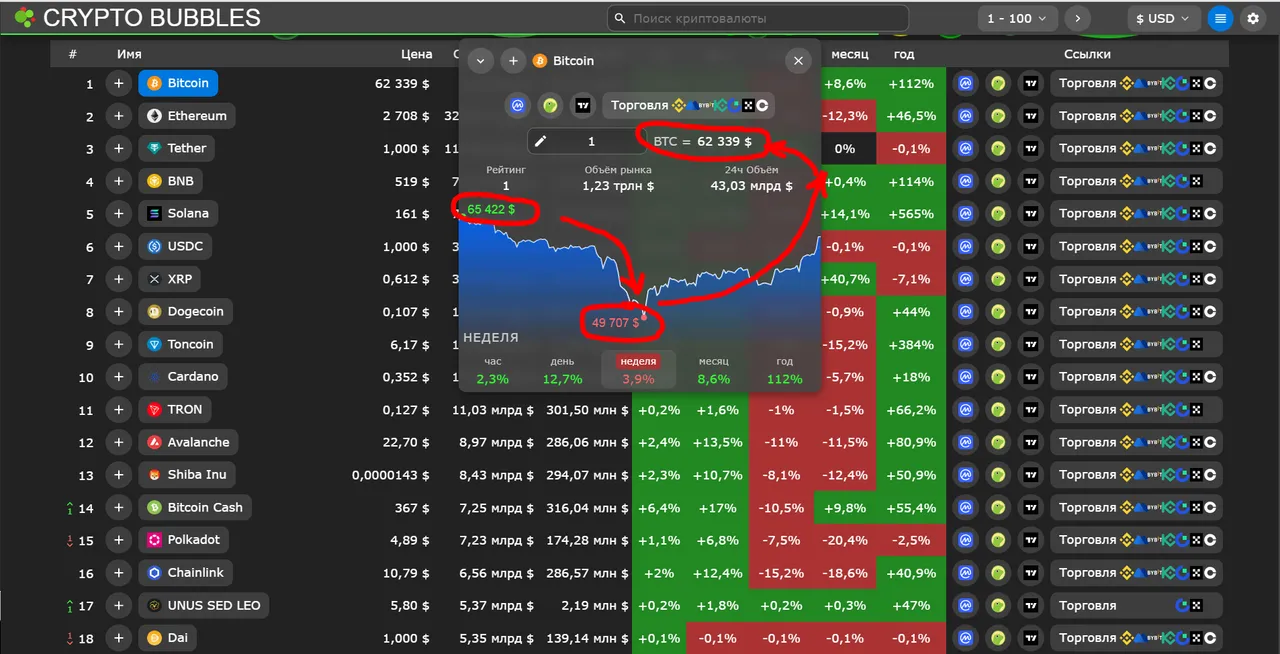The width and height of the screenshot is (1280, 654).
Task: Toggle plus button in Cardano row
Action: (119, 377)
